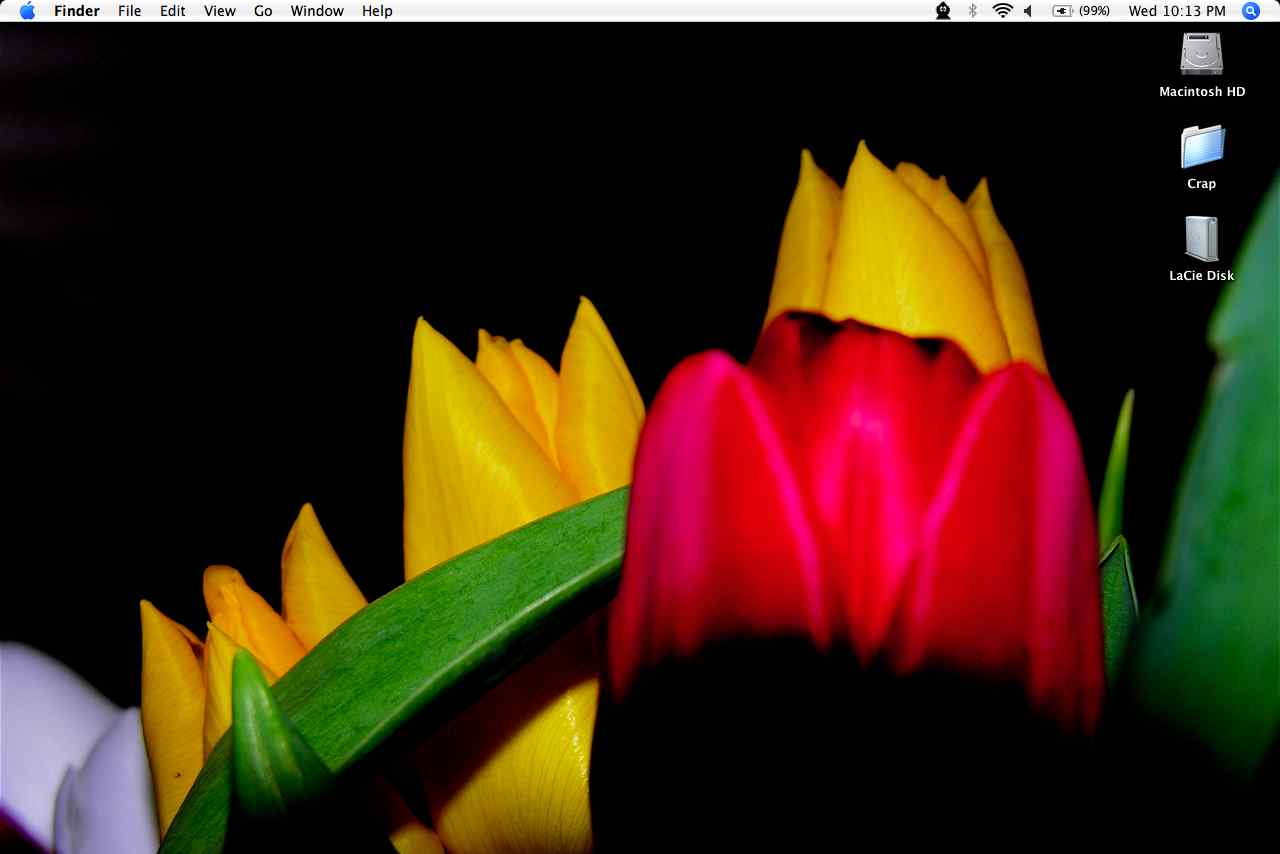
Task: Open the Bluetooth status menu
Action: tap(972, 11)
